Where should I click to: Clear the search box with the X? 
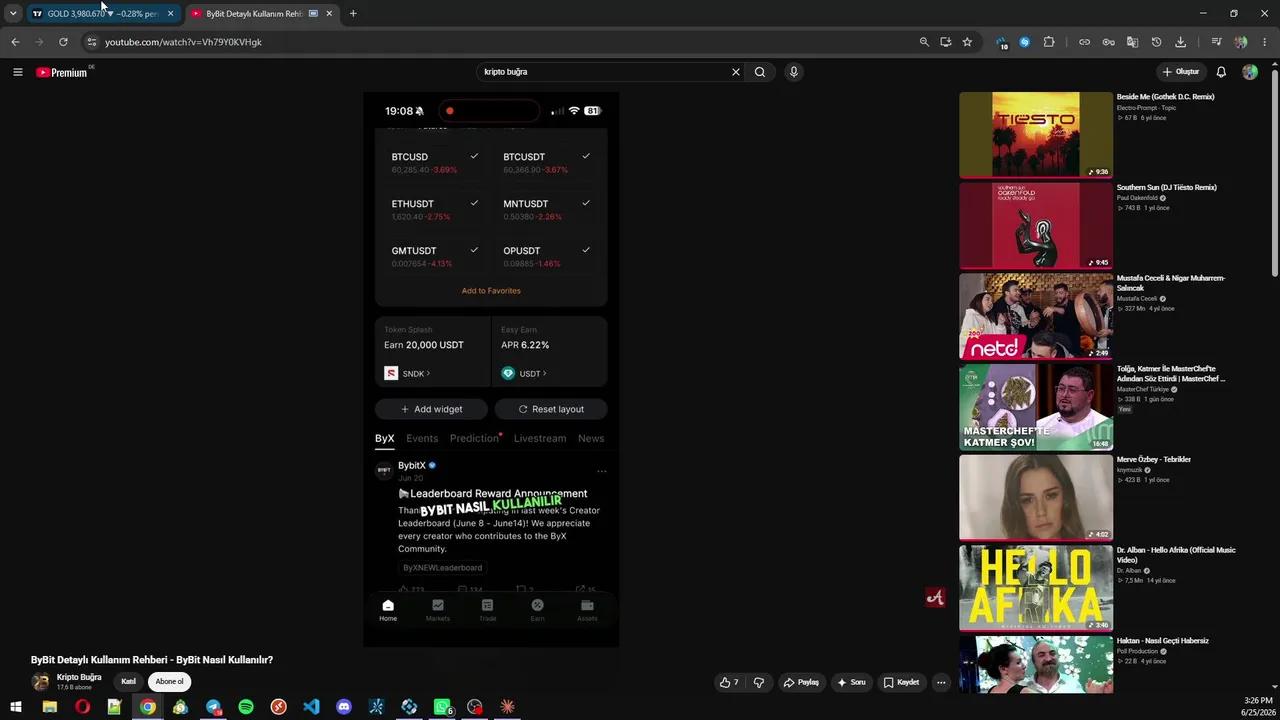click(x=736, y=72)
